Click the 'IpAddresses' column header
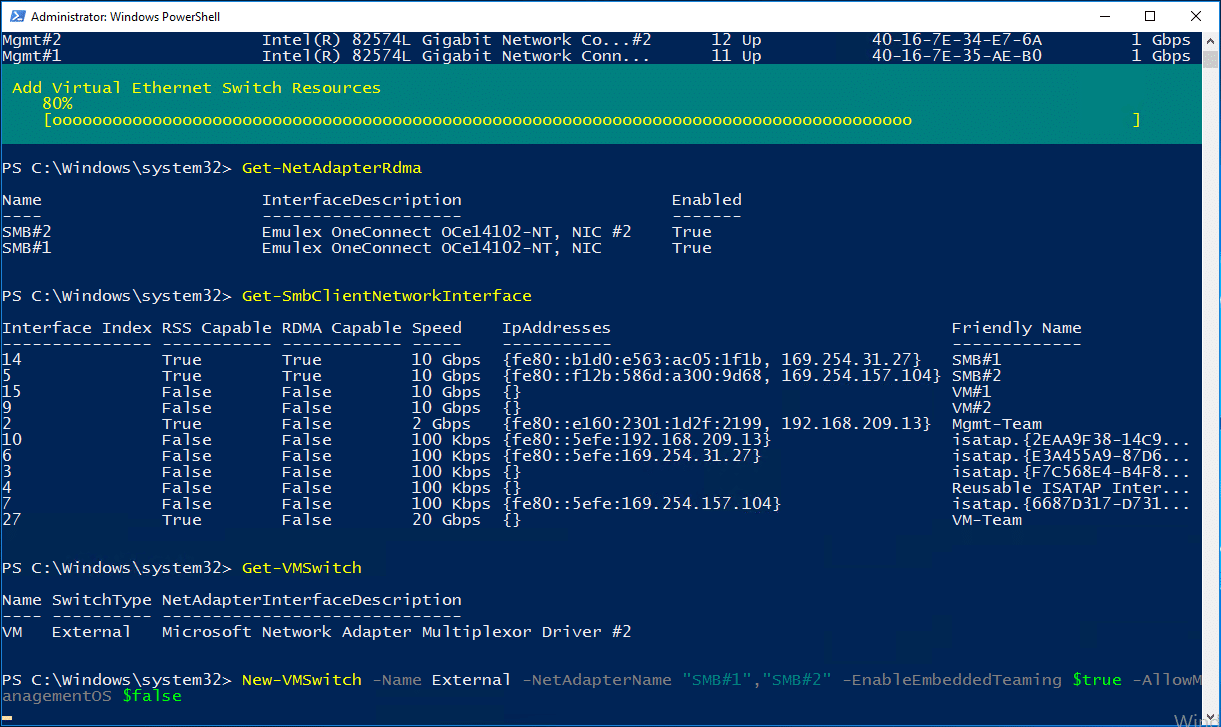Image resolution: width=1221 pixels, height=727 pixels. (557, 328)
